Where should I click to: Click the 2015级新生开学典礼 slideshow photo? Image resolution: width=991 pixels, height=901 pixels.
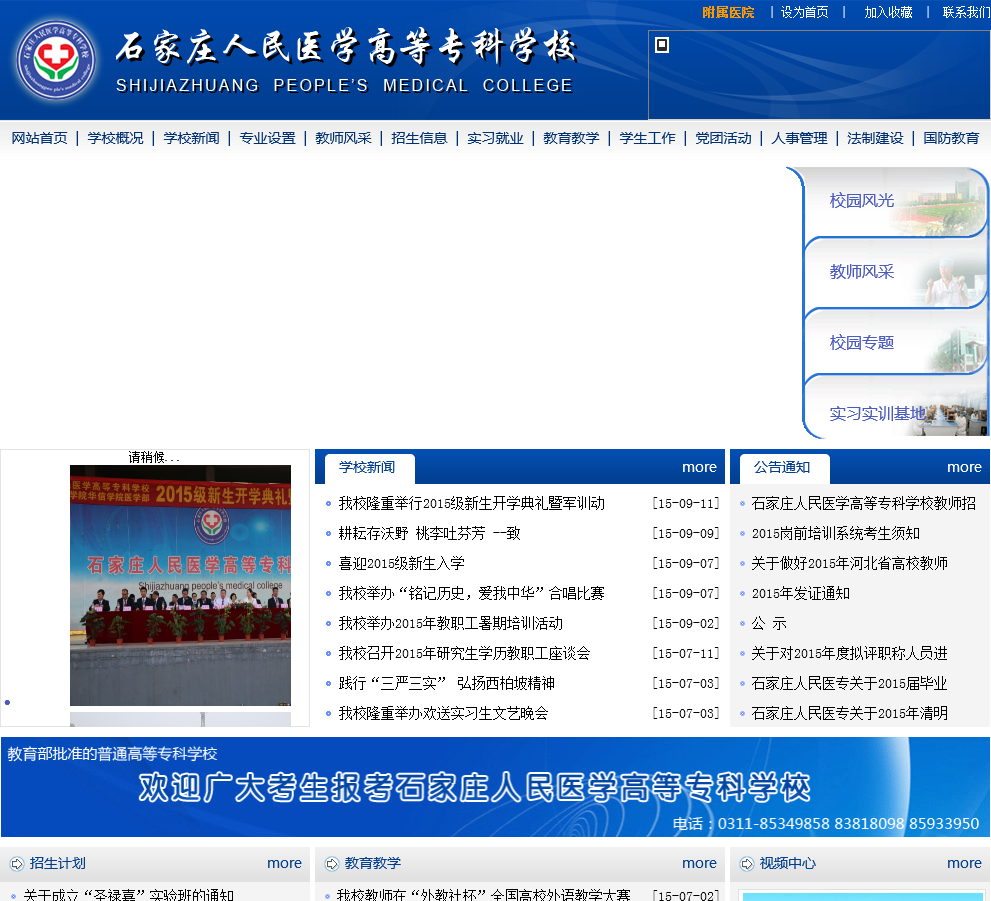point(180,585)
